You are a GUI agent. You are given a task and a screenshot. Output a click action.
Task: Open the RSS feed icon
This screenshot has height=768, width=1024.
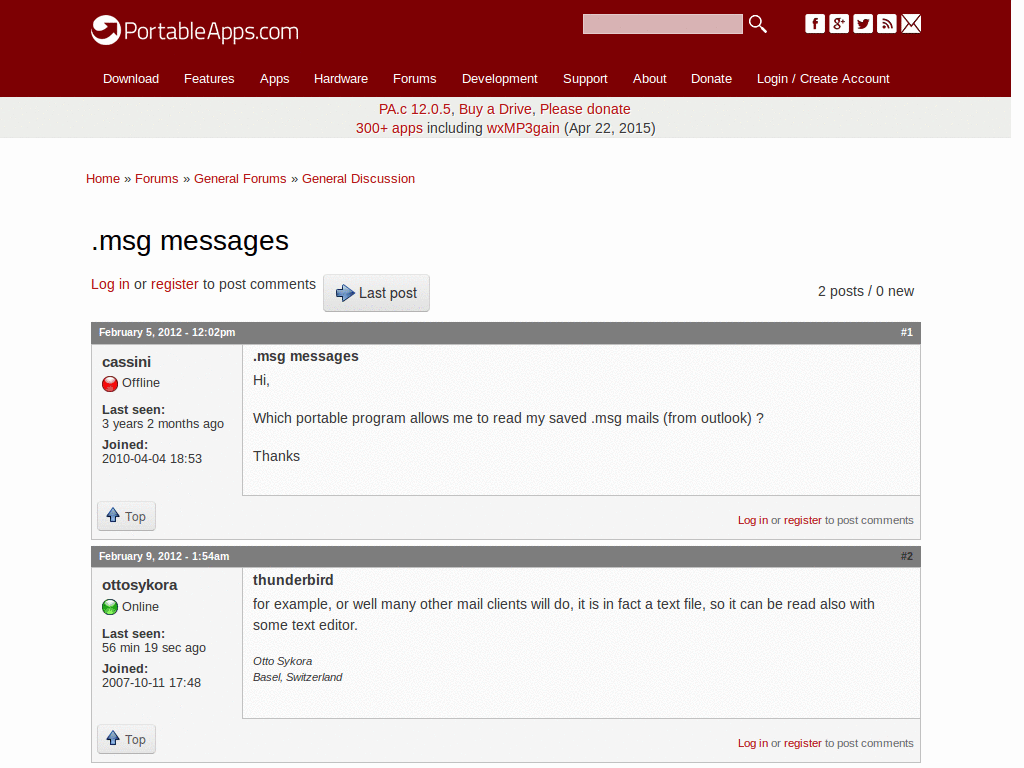(886, 24)
